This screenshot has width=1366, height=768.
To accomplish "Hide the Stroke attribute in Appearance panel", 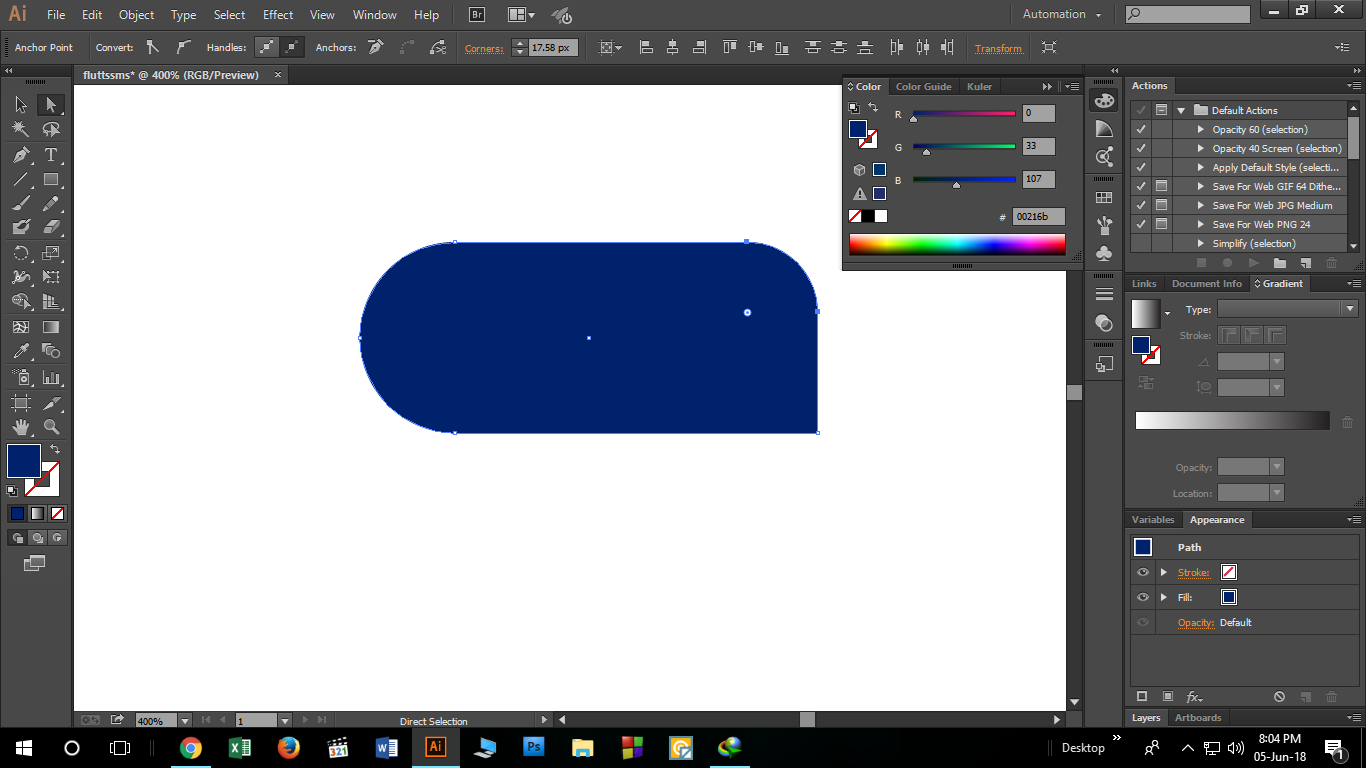I will (1143, 572).
